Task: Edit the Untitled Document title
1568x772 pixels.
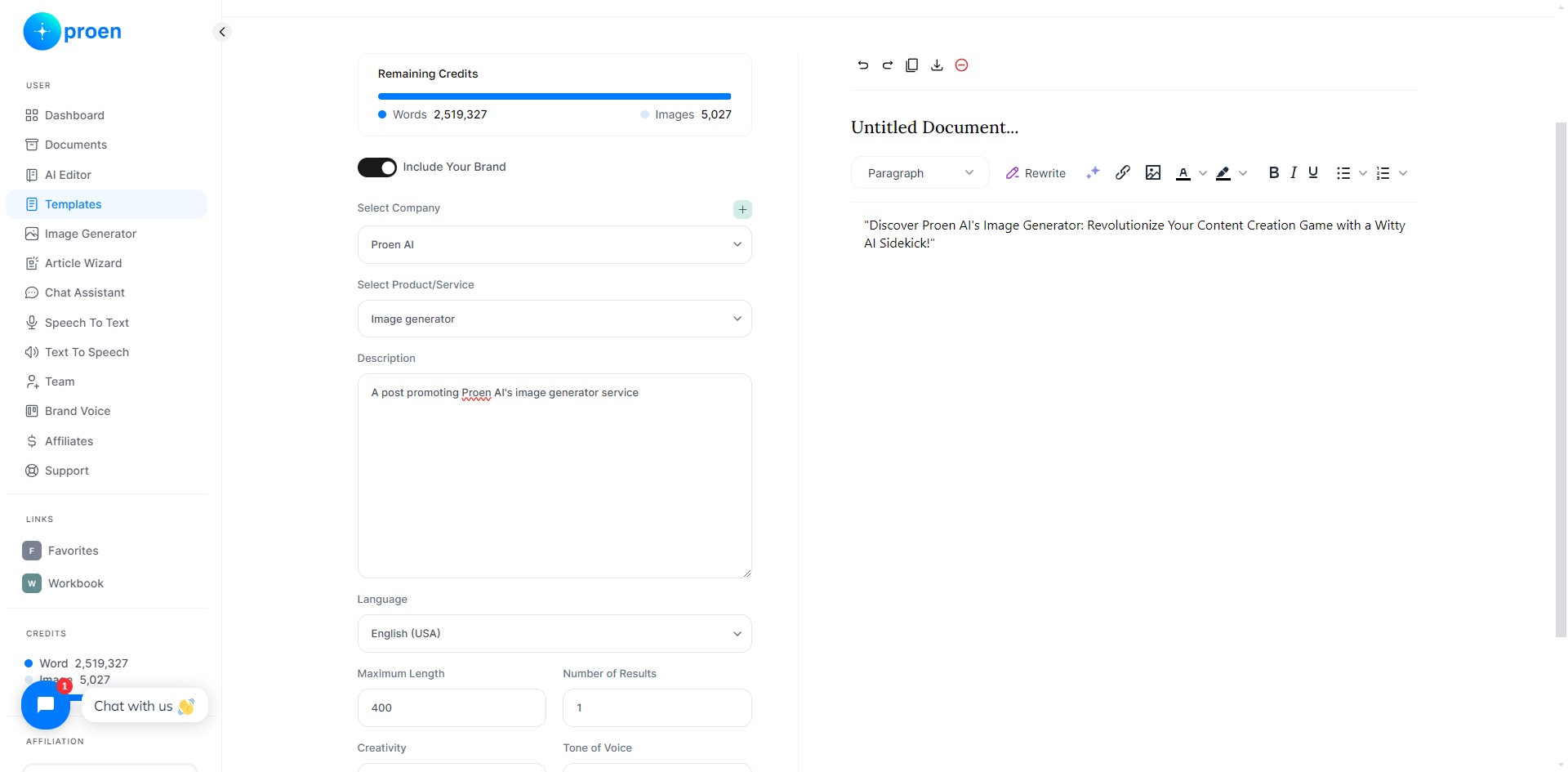Action: pos(935,127)
